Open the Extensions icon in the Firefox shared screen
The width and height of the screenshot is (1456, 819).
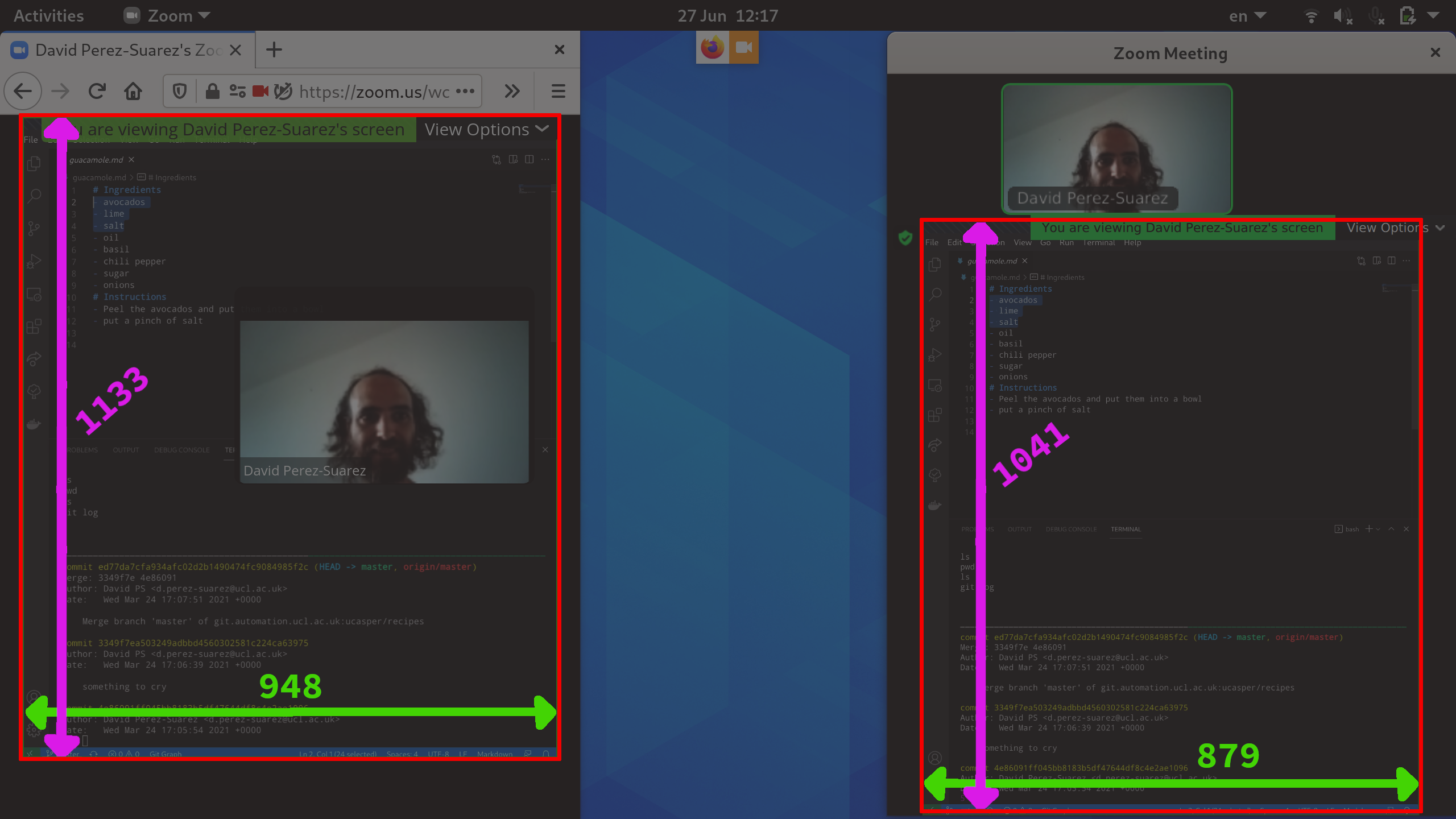[x=34, y=326]
